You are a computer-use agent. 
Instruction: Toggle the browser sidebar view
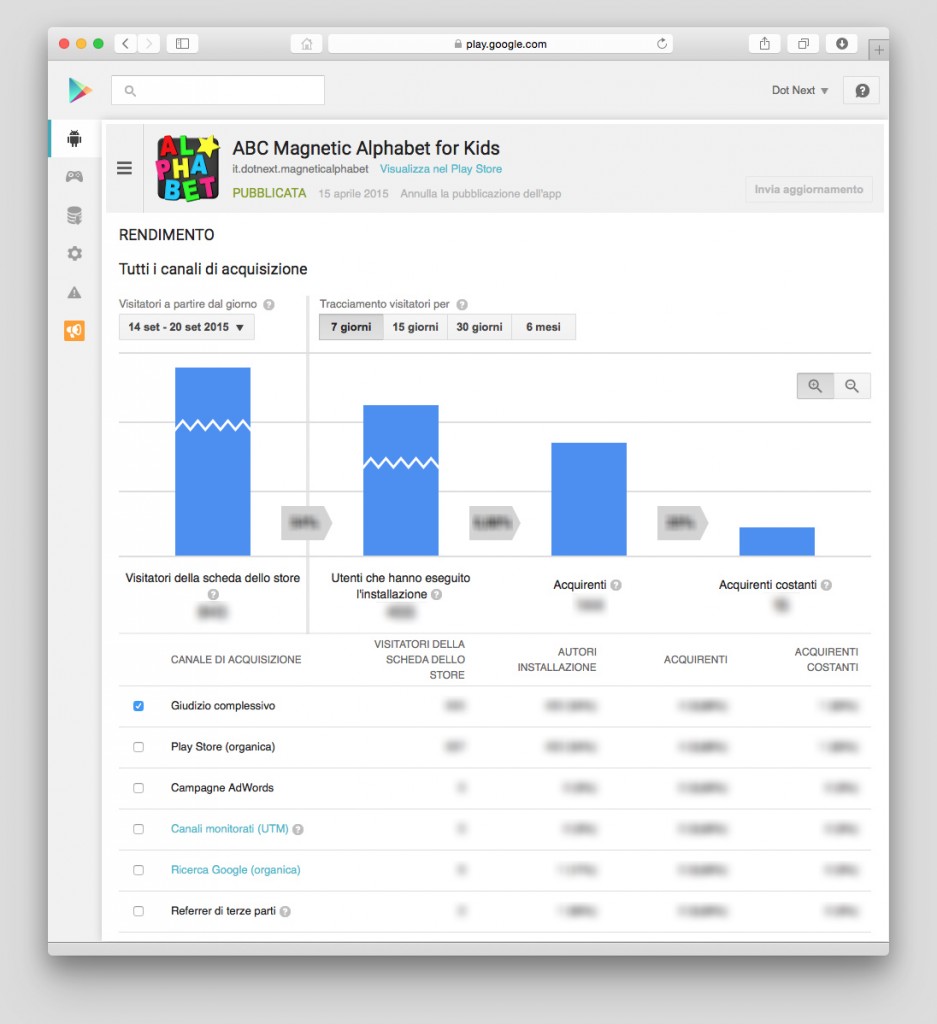pyautogui.click(x=183, y=44)
